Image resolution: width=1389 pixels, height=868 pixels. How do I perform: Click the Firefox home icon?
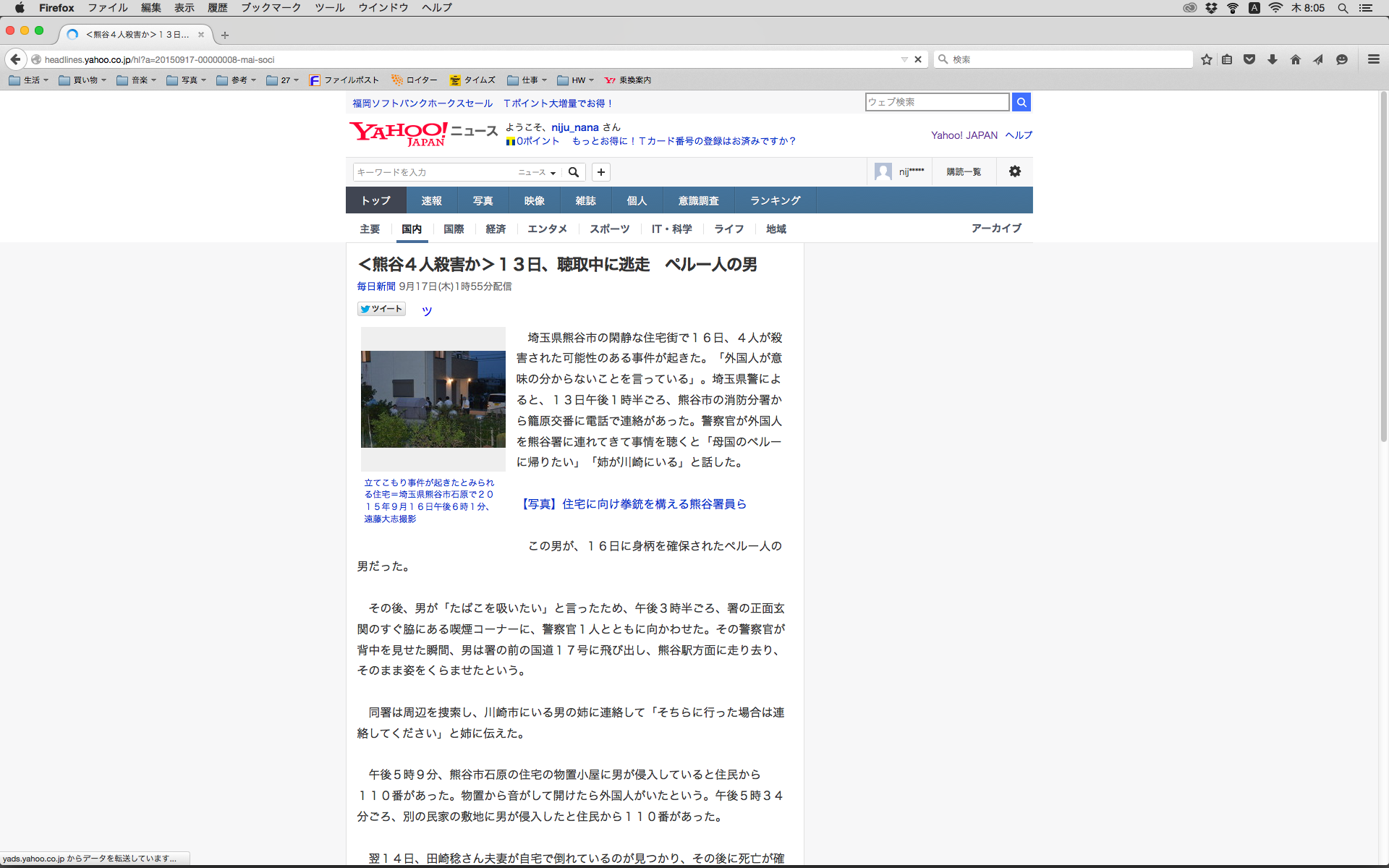point(1296,59)
